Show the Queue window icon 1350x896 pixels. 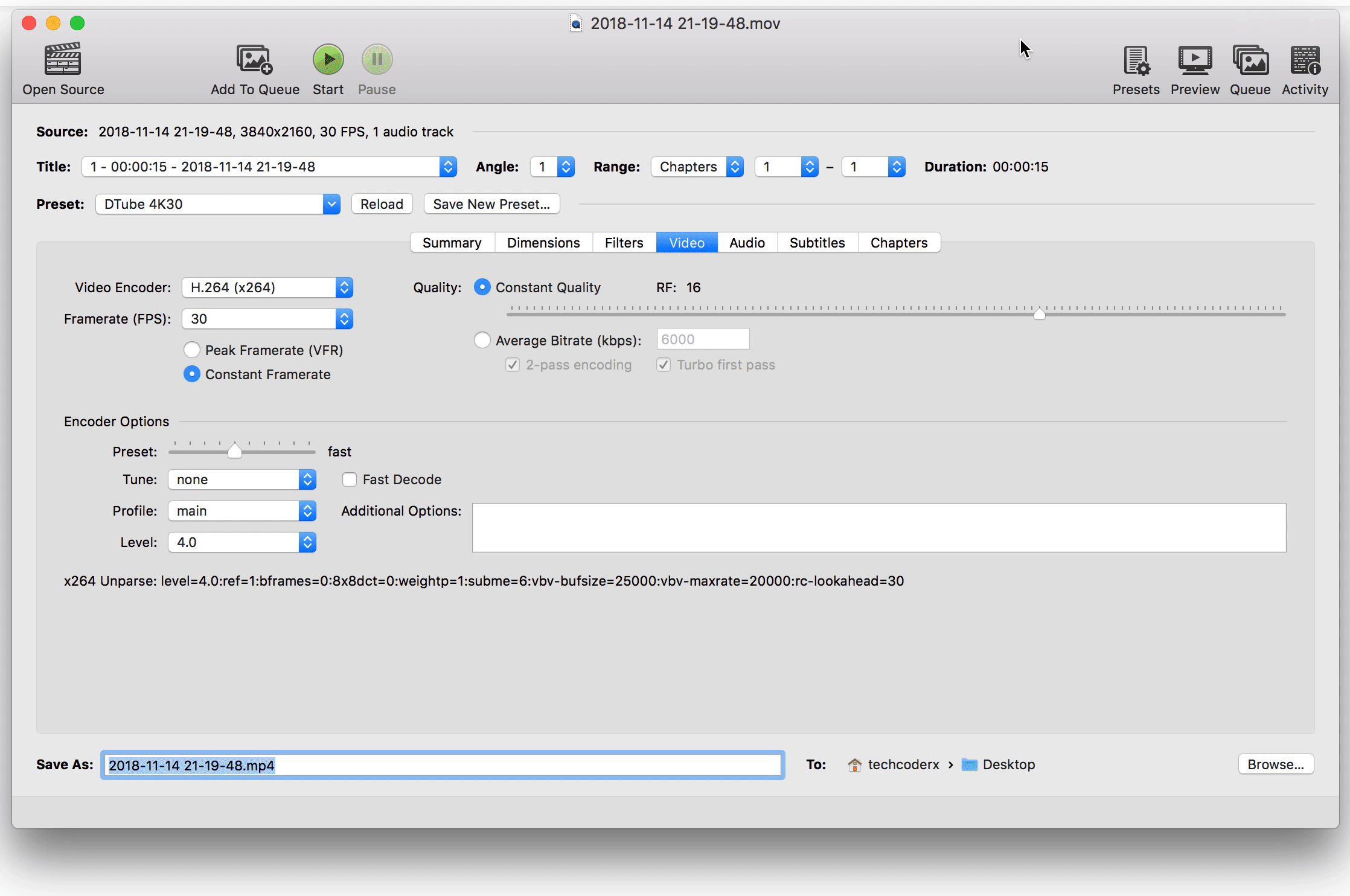(1250, 60)
